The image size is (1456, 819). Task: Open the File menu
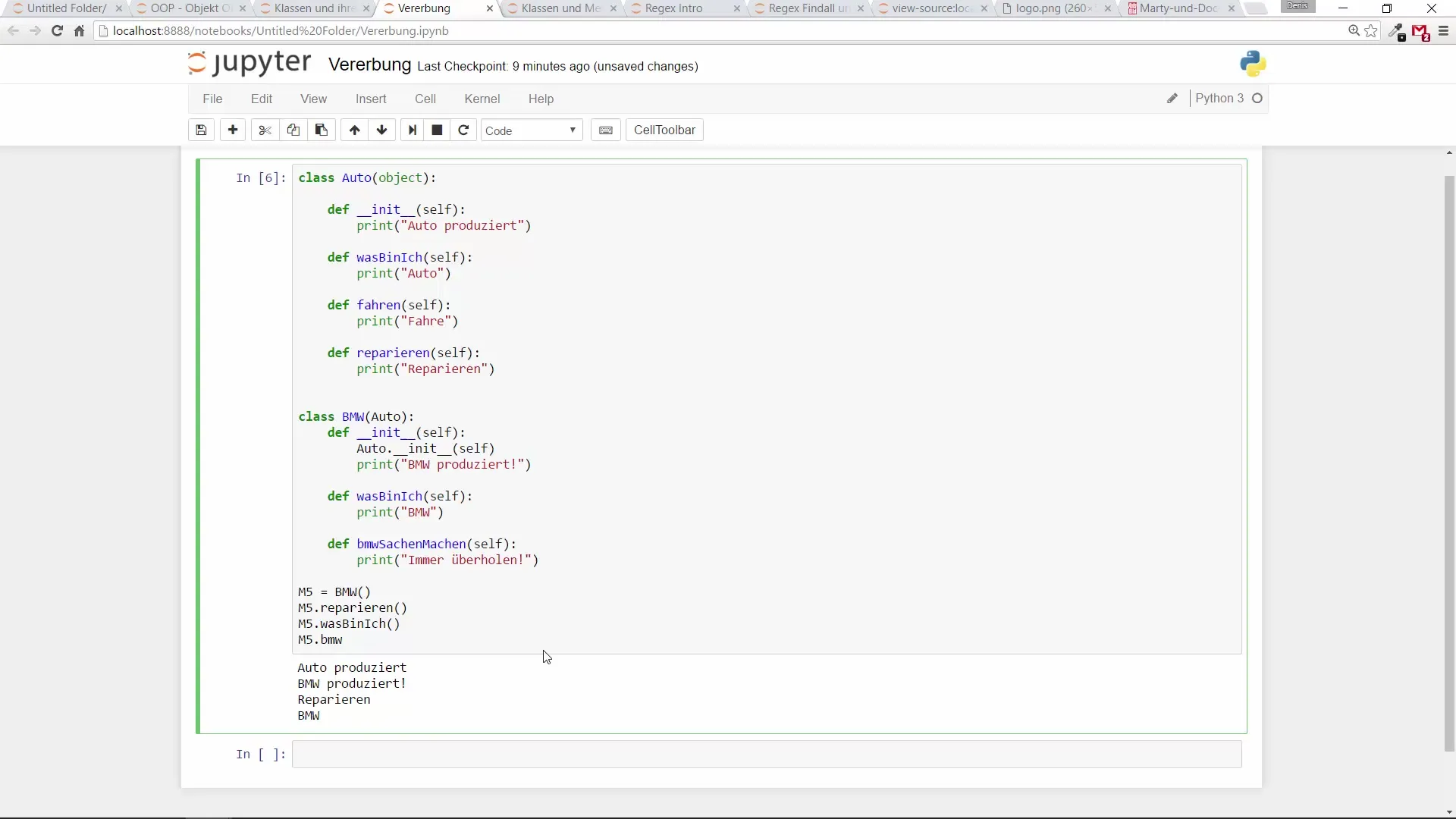point(212,99)
